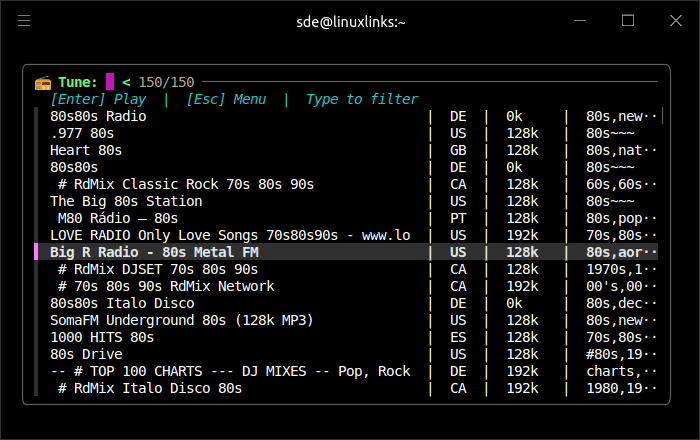
Task: Click the station list scrollbar thumb
Action: (x=662, y=116)
